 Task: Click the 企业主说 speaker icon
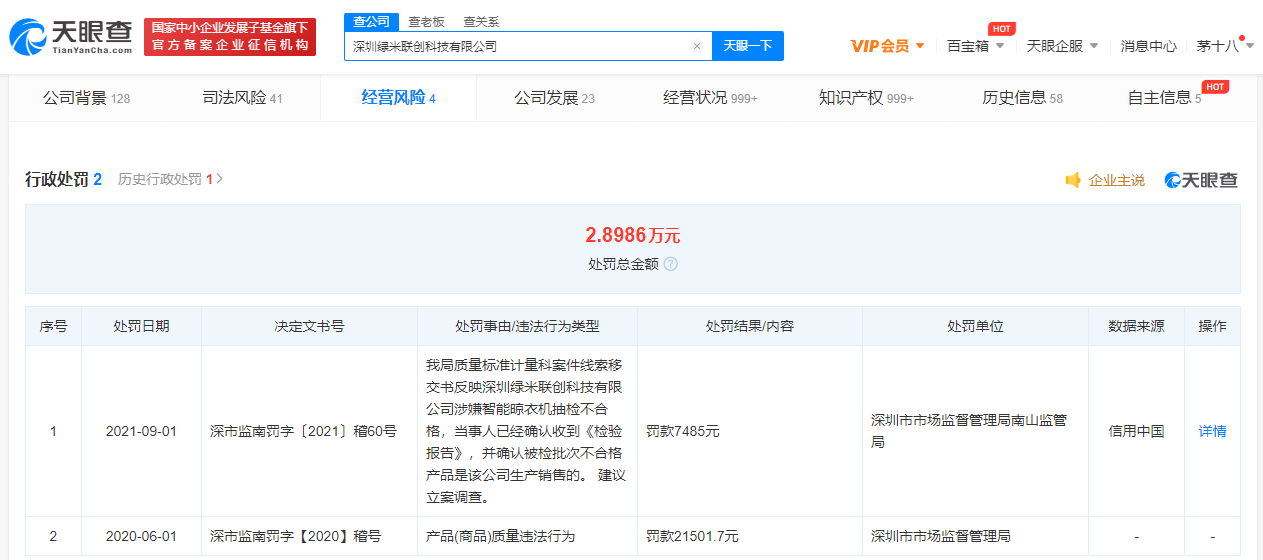(x=1073, y=180)
